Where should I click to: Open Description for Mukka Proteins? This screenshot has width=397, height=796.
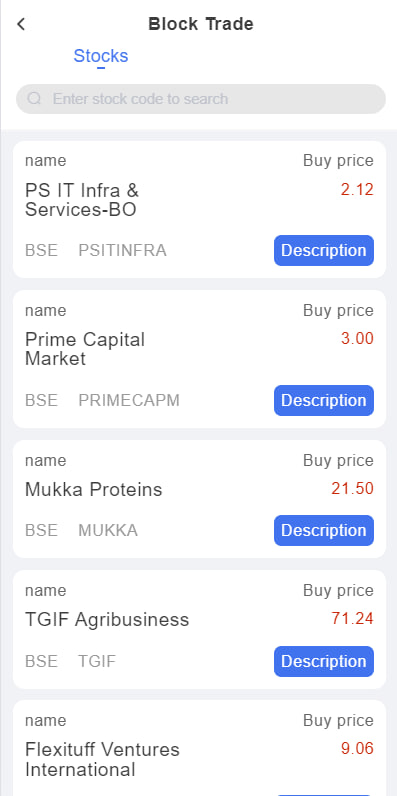[x=324, y=530]
